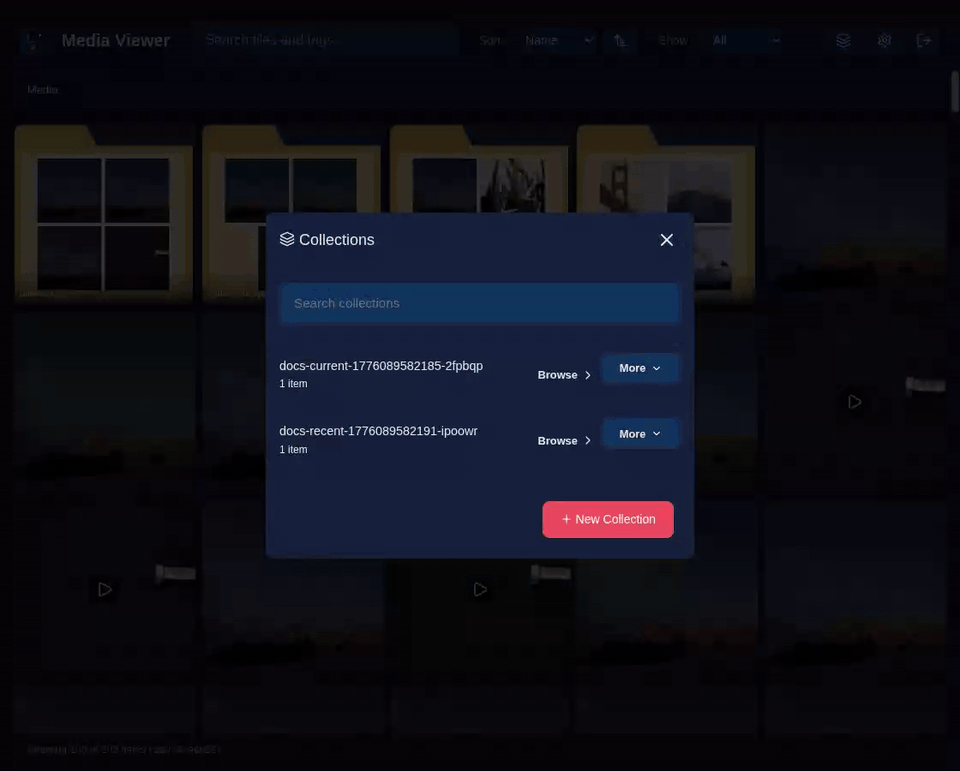Create a New Collection

point(607,519)
